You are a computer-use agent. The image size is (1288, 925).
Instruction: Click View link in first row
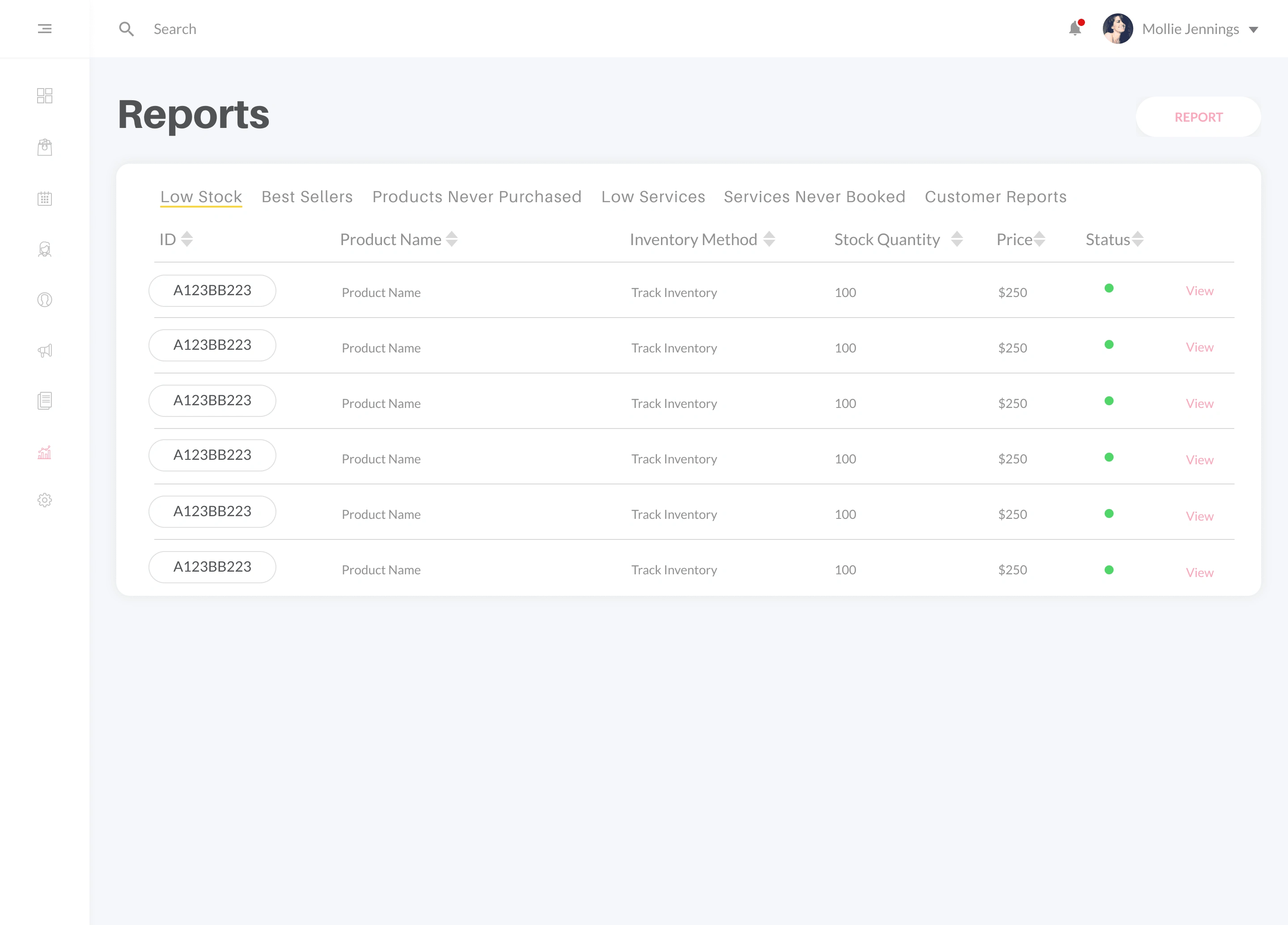[x=1199, y=291]
